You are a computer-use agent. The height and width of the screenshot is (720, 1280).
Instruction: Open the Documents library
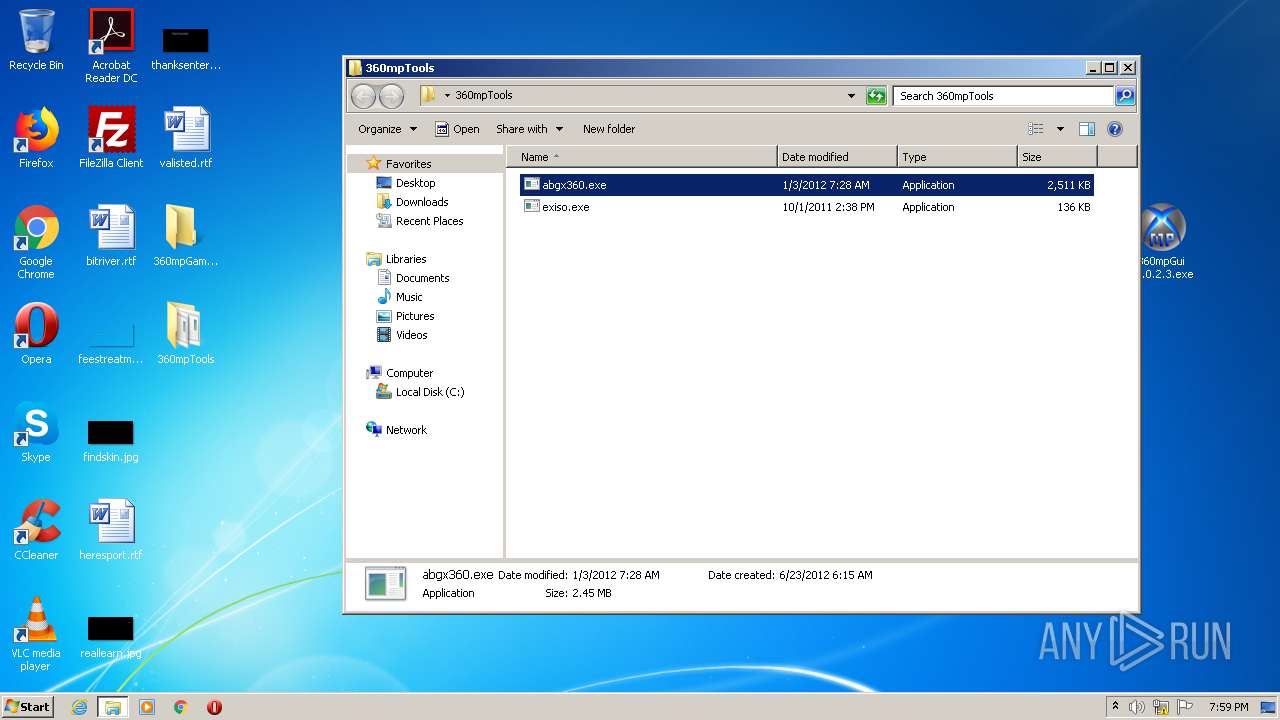(x=422, y=278)
